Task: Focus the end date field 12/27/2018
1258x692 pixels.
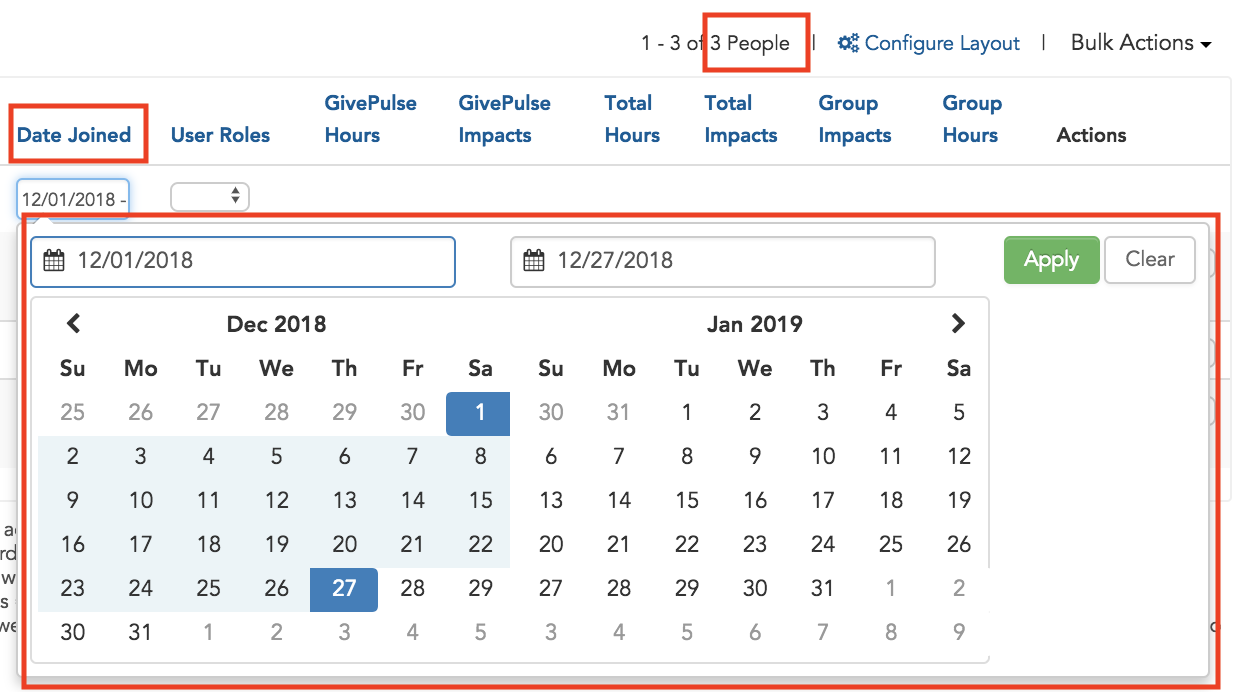Action: (723, 261)
